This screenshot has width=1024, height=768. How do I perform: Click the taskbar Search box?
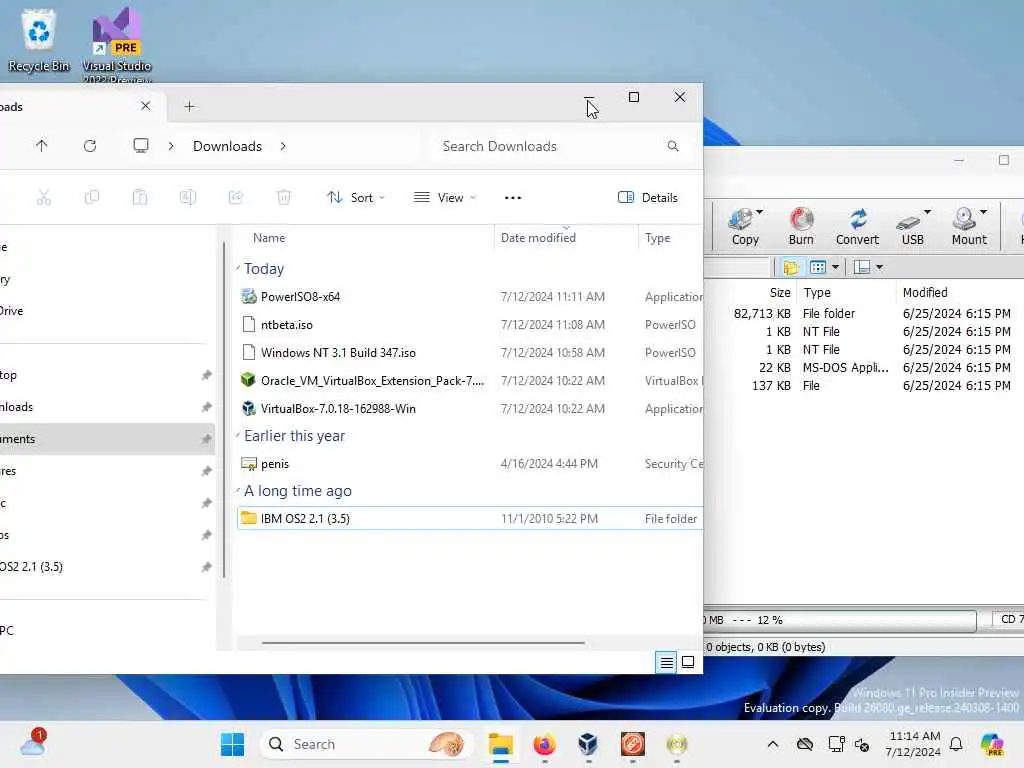[x=366, y=744]
